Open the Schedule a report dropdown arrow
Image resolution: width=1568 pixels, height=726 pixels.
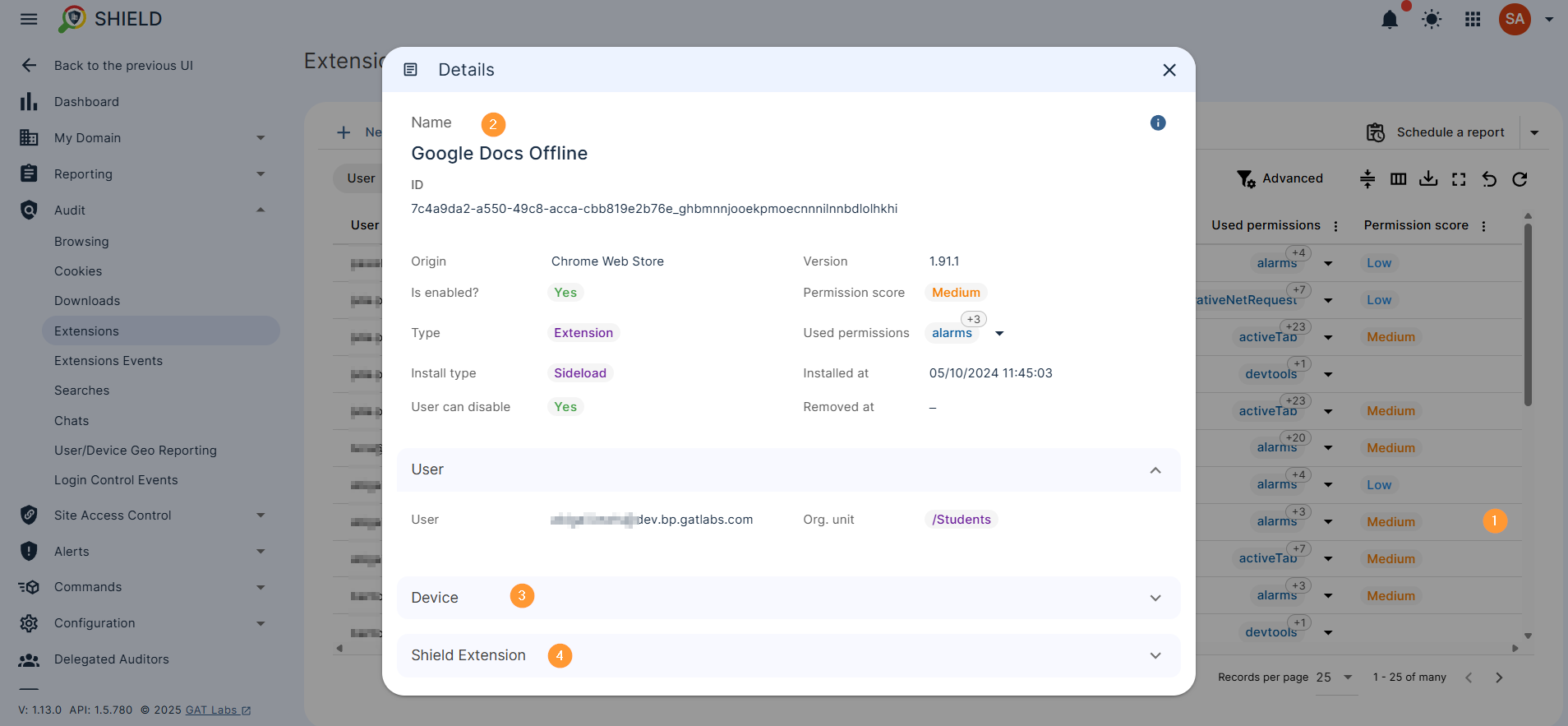coord(1534,132)
